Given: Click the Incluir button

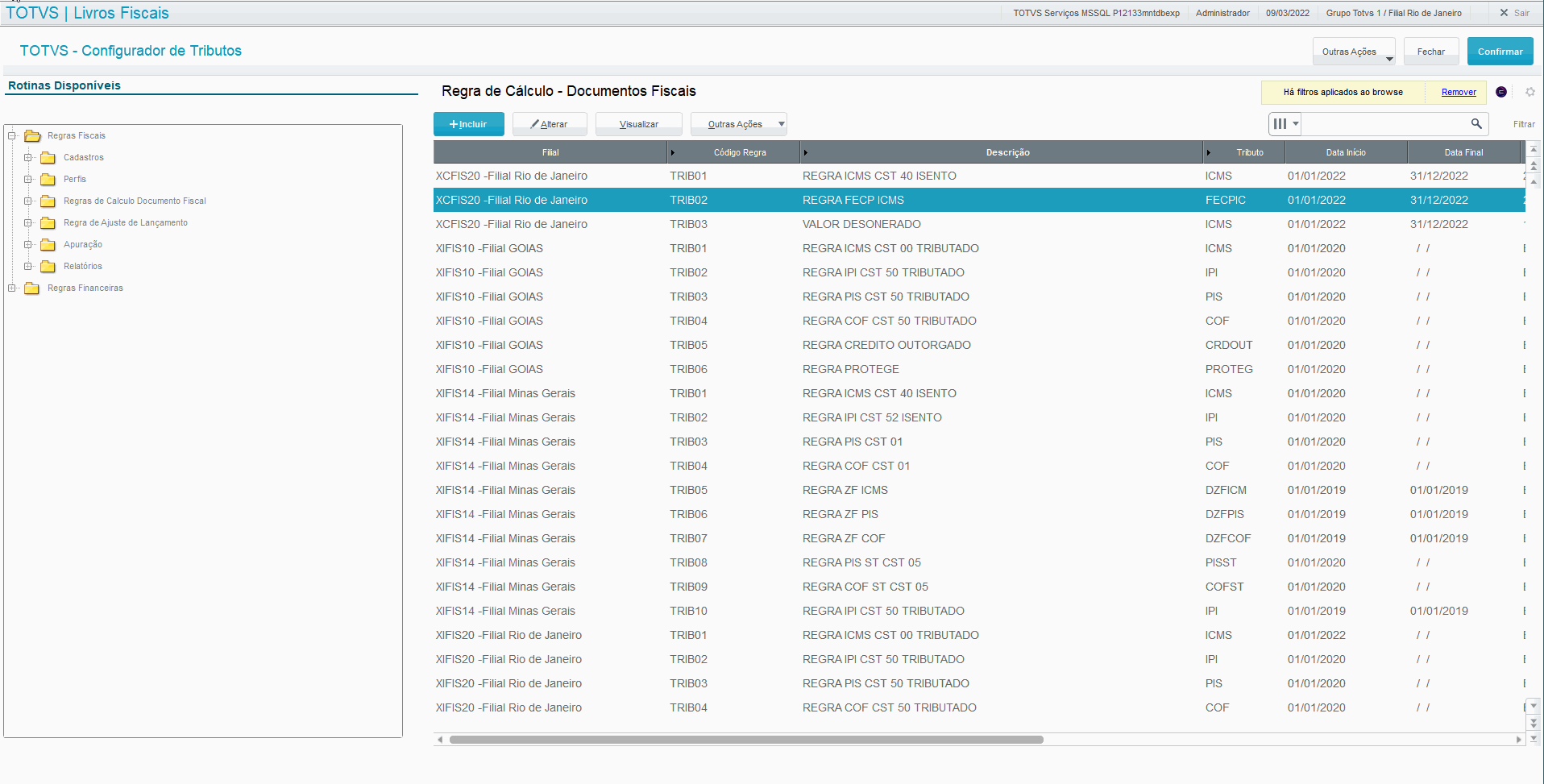Looking at the screenshot, I should pyautogui.click(x=469, y=124).
